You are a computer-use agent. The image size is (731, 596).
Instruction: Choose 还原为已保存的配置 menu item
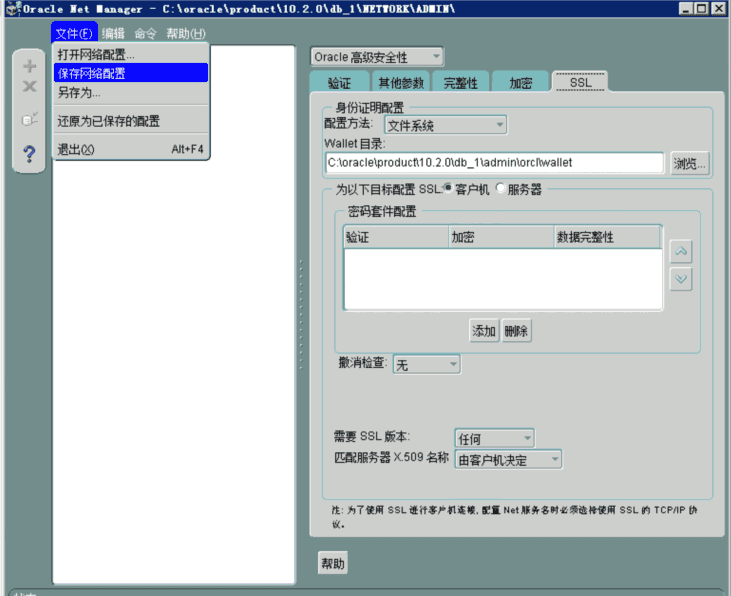(131, 121)
